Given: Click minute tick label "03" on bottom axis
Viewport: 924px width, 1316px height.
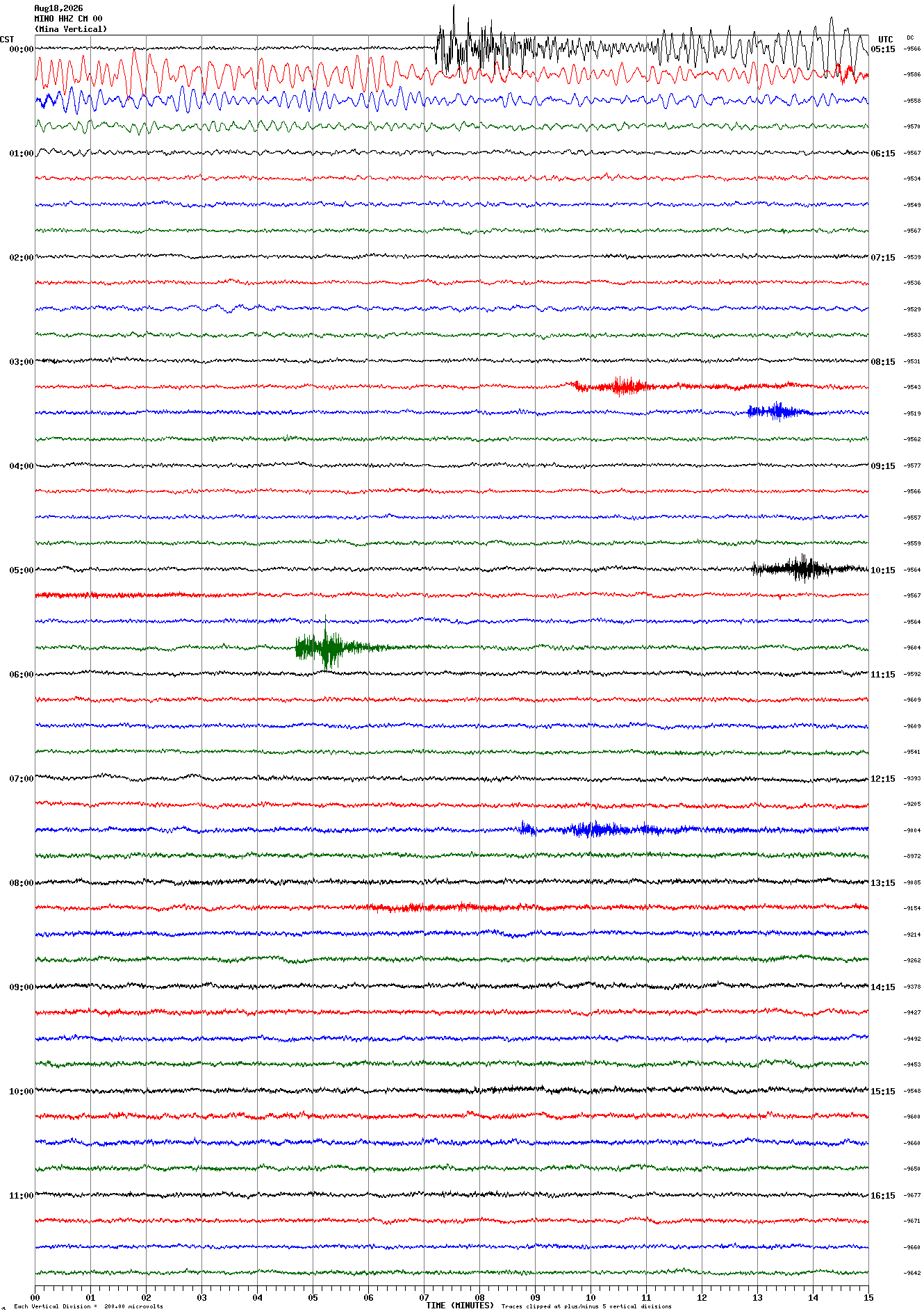Looking at the screenshot, I should click(201, 1297).
